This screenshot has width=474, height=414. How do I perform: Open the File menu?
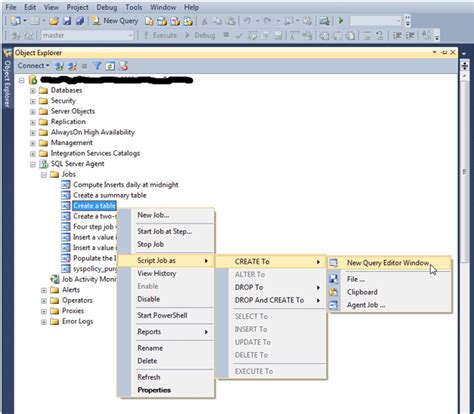tap(11, 7)
